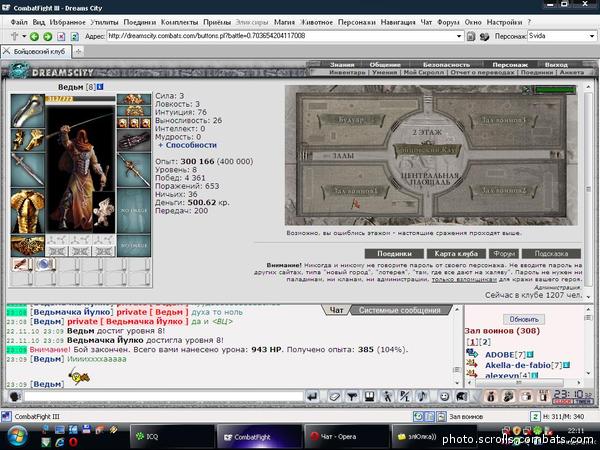600x450 pixels.
Task: Click the stop loading X icon
Action: 61,36
